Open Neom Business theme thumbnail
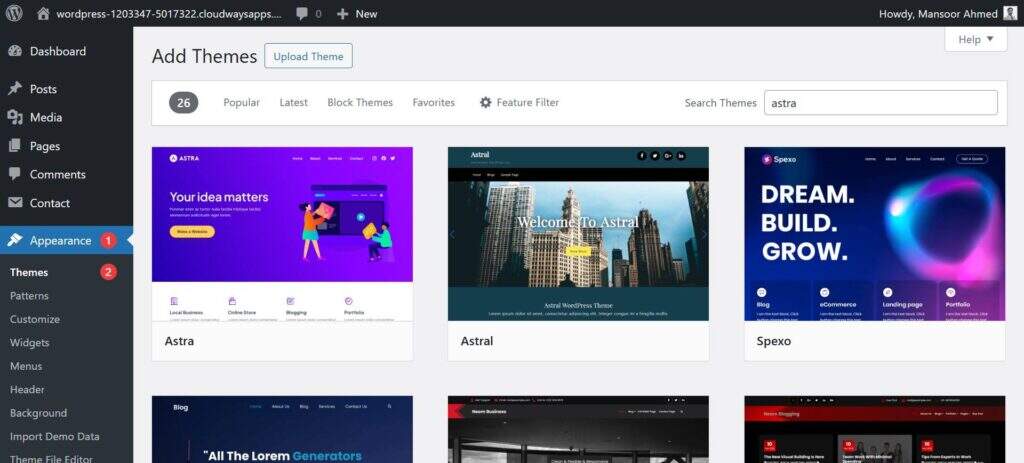 [578, 429]
